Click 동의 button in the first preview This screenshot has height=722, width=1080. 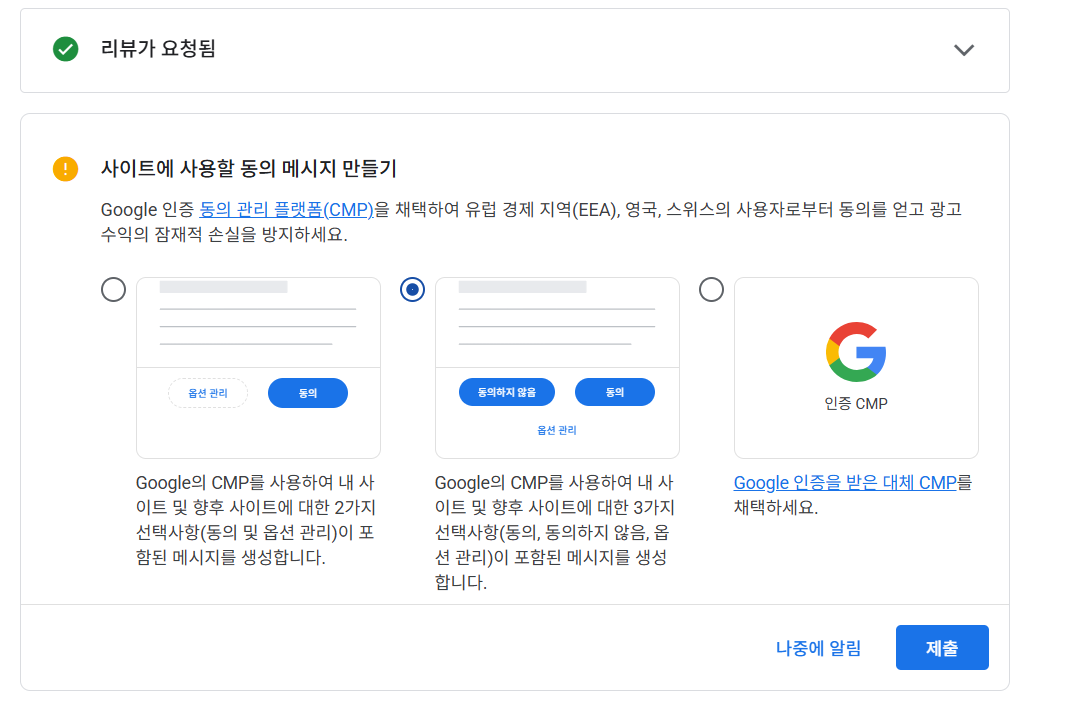(308, 393)
